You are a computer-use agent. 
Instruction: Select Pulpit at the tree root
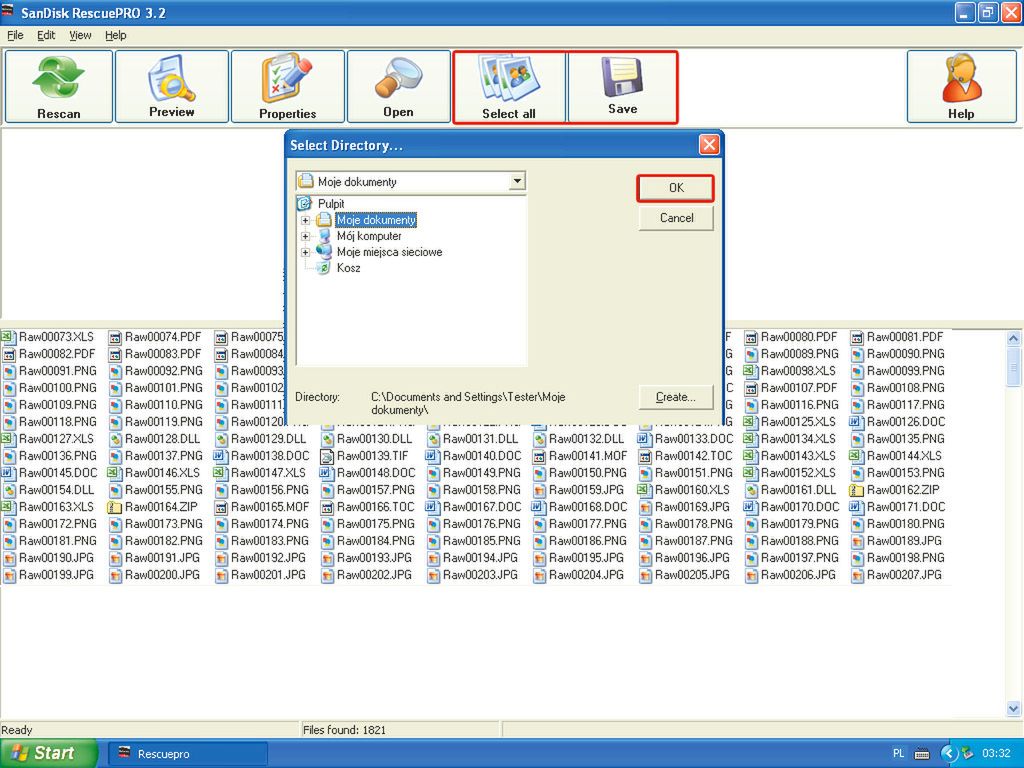coord(330,204)
